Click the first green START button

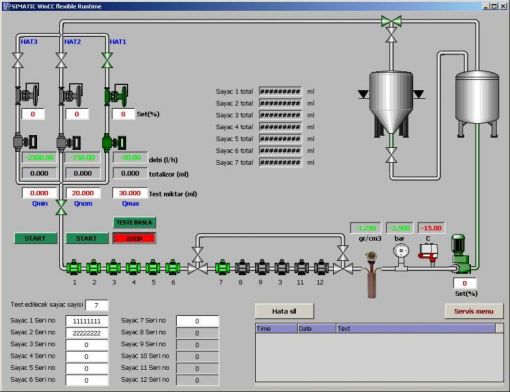click(x=35, y=238)
